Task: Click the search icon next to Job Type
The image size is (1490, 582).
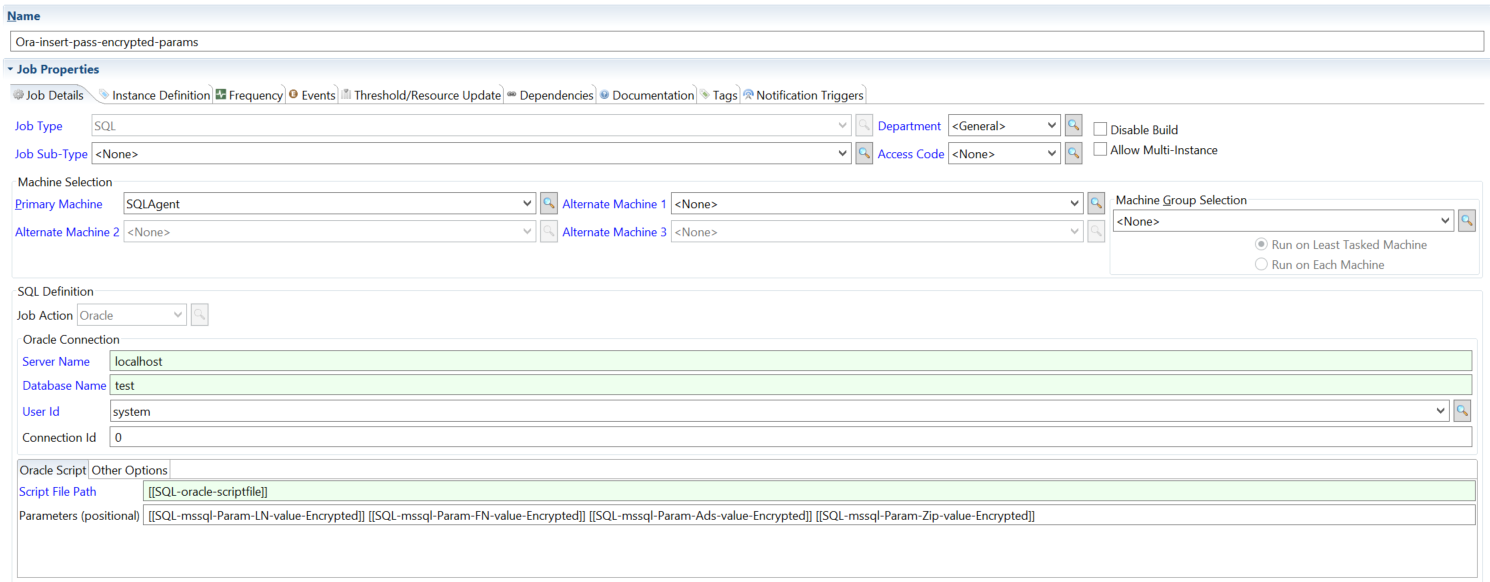Action: [864, 126]
